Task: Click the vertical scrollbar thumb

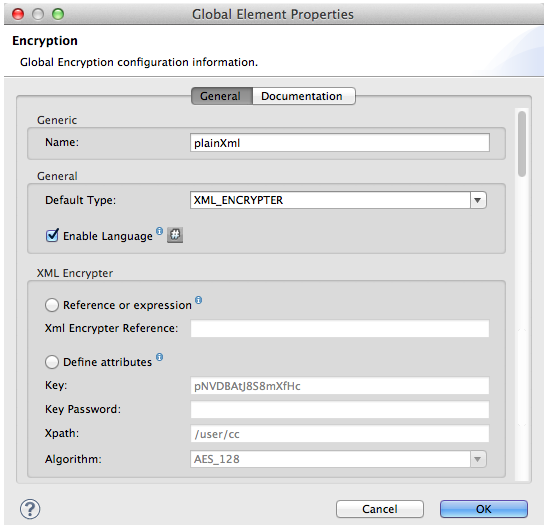Action: (522, 144)
